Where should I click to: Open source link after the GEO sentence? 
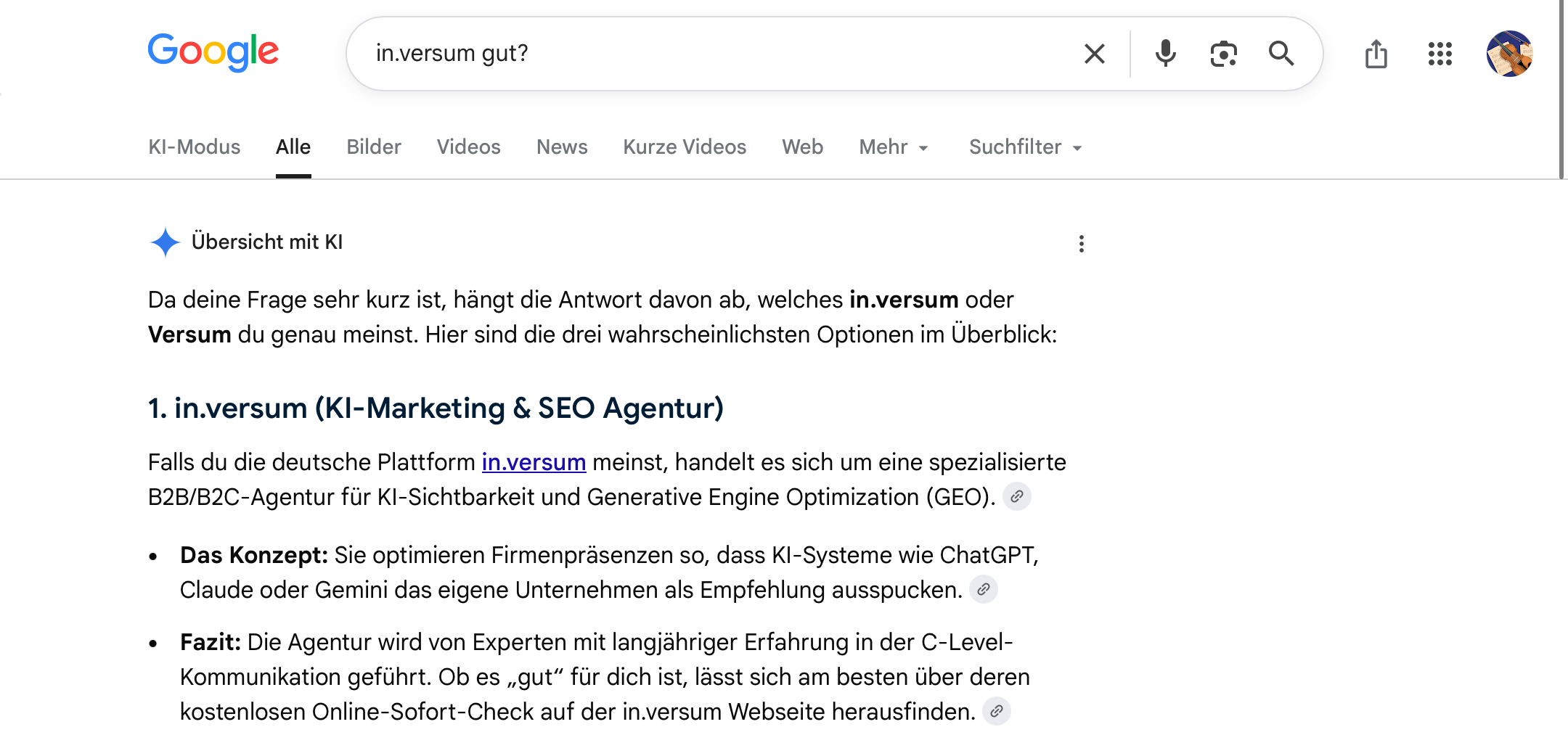(x=1017, y=497)
